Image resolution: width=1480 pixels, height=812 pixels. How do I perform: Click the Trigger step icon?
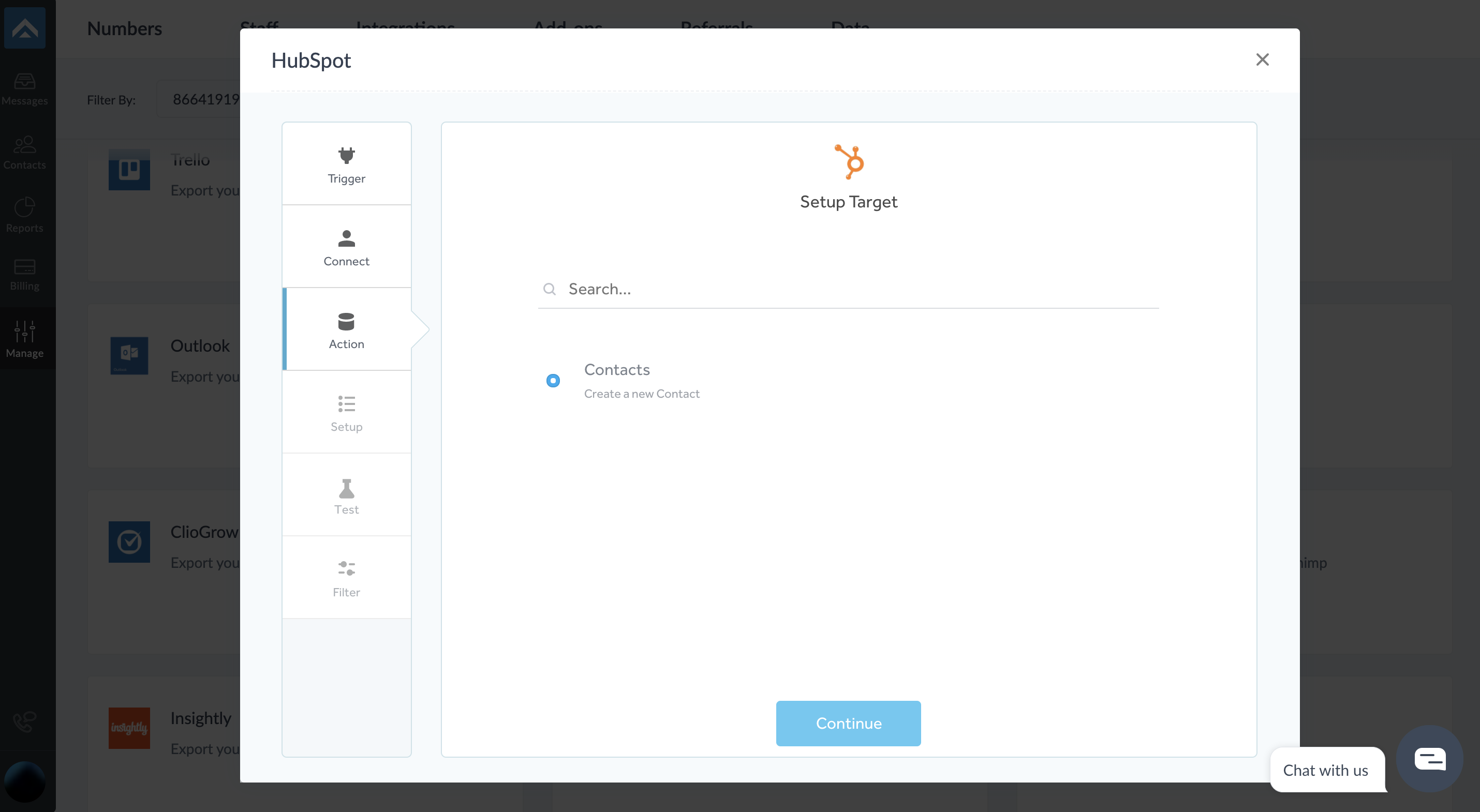tap(346, 154)
